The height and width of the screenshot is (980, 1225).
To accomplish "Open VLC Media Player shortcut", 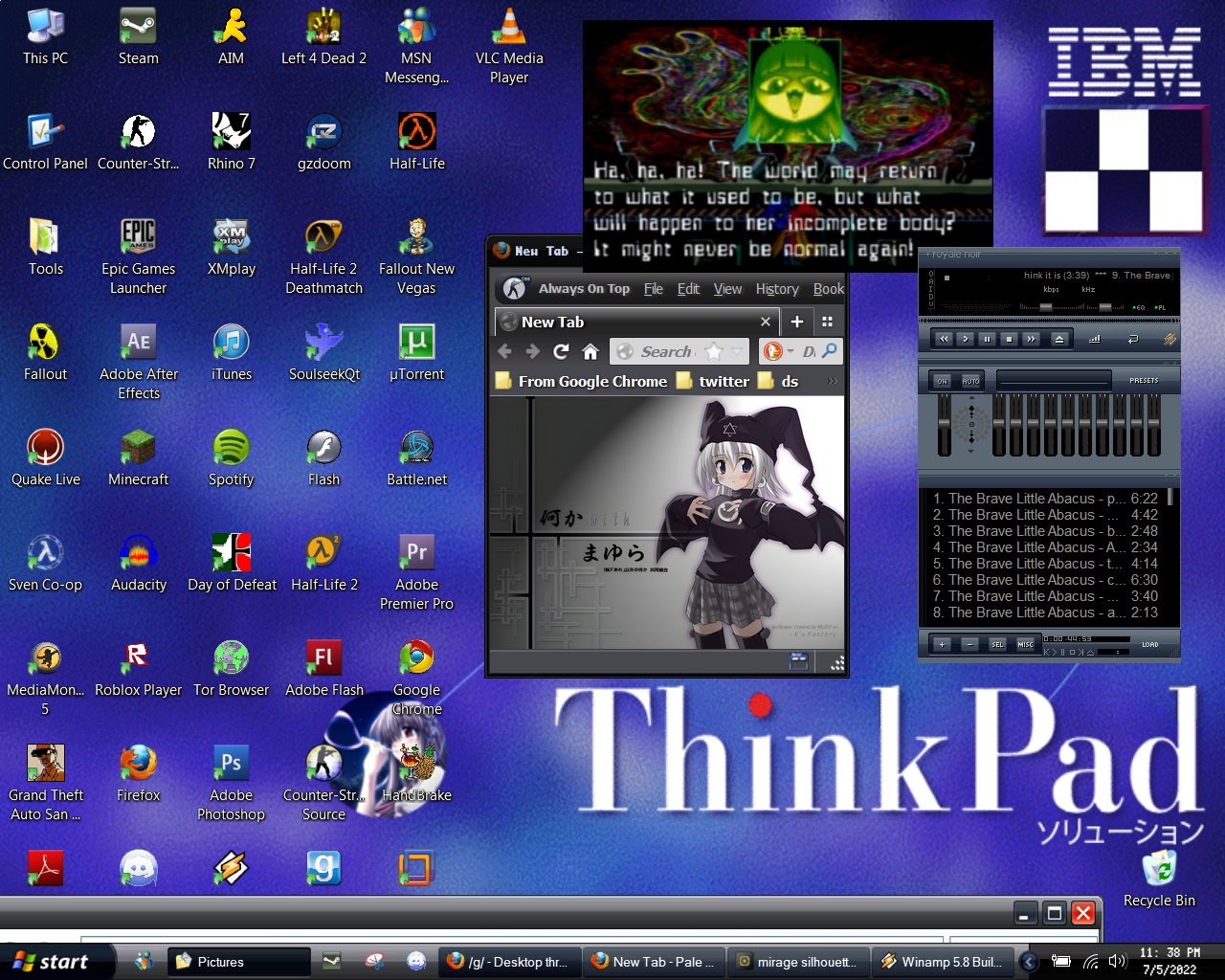I will (x=509, y=46).
